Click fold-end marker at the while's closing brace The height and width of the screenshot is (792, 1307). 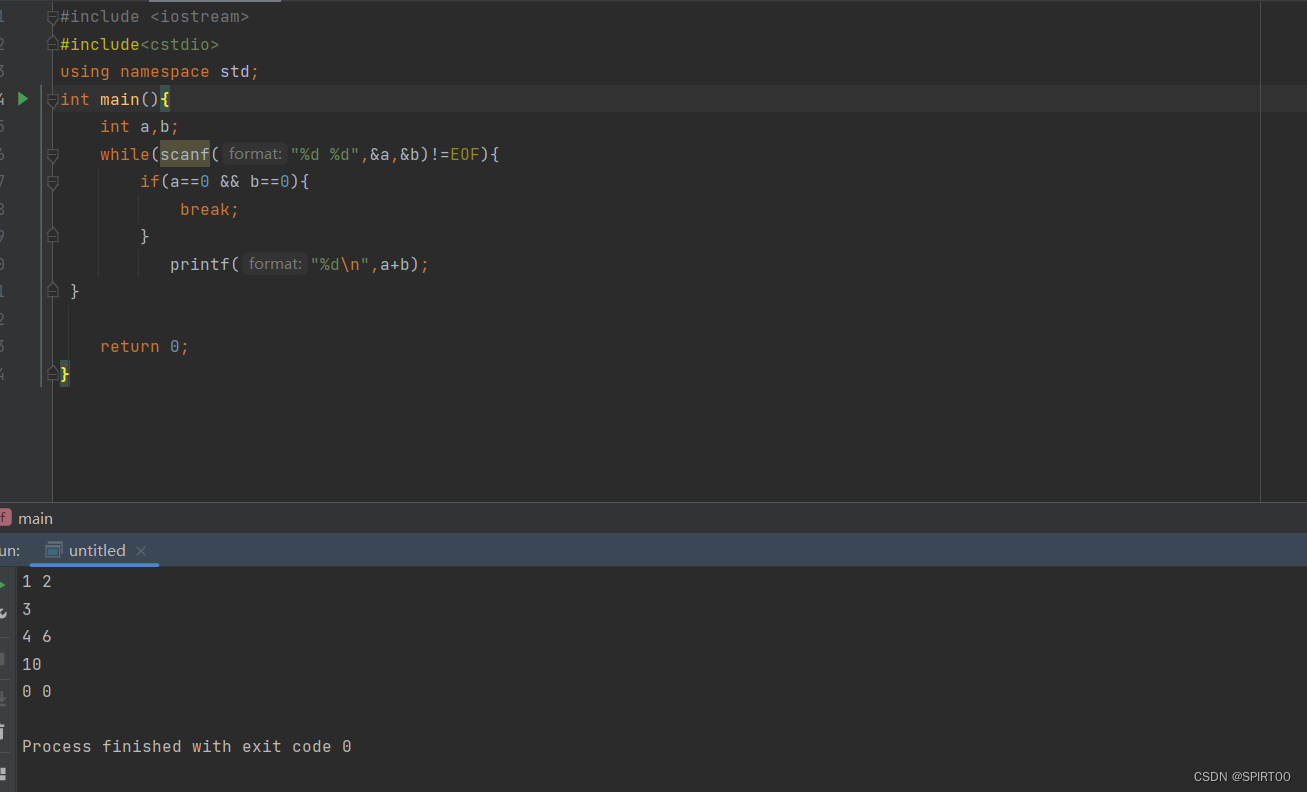(x=53, y=291)
